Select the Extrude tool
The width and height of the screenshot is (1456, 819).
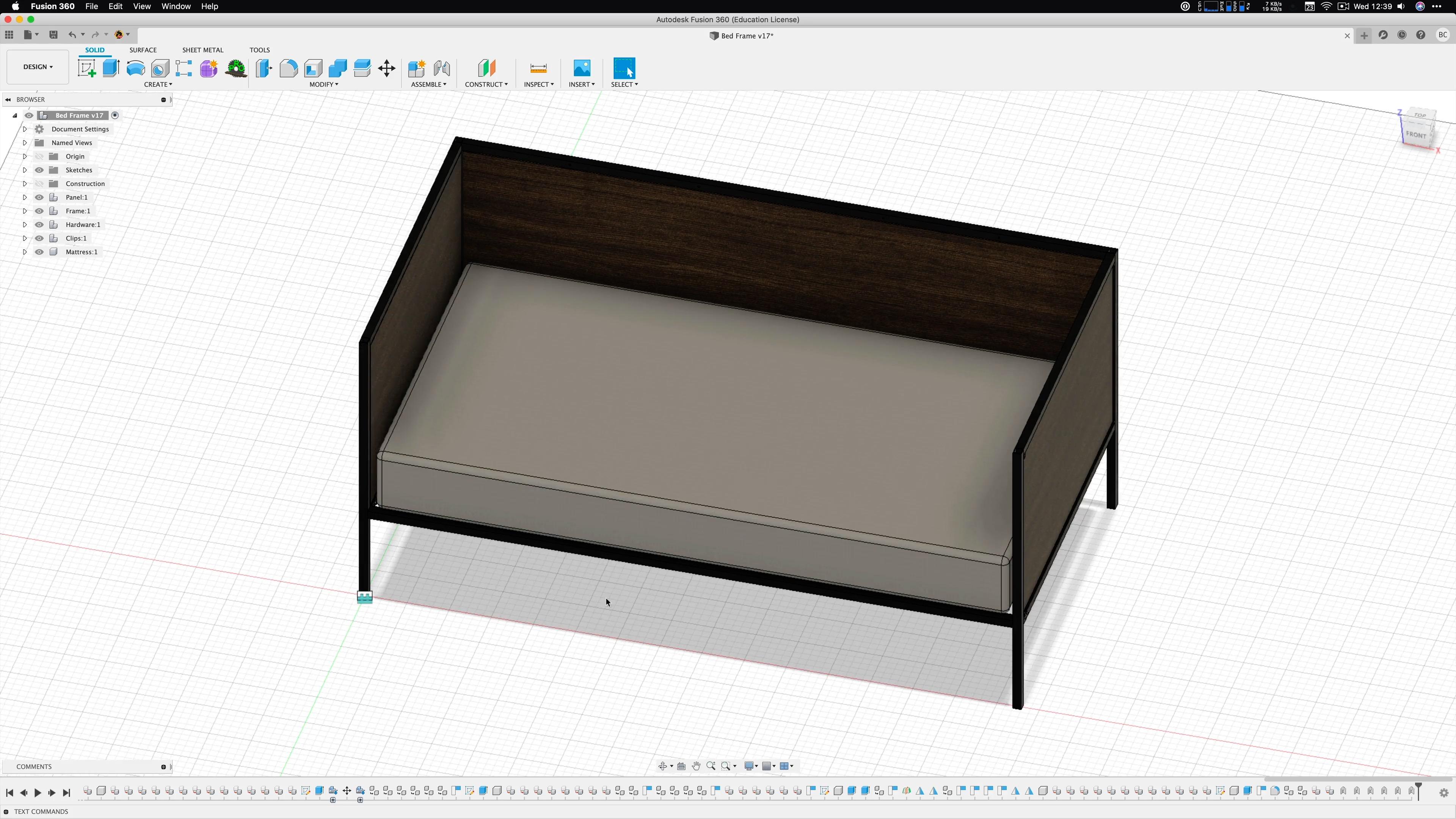[111, 68]
